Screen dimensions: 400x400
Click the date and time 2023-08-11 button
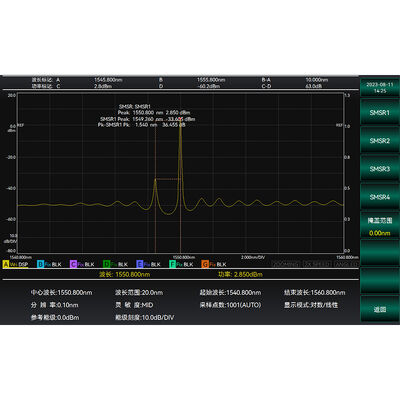[x=379, y=87]
